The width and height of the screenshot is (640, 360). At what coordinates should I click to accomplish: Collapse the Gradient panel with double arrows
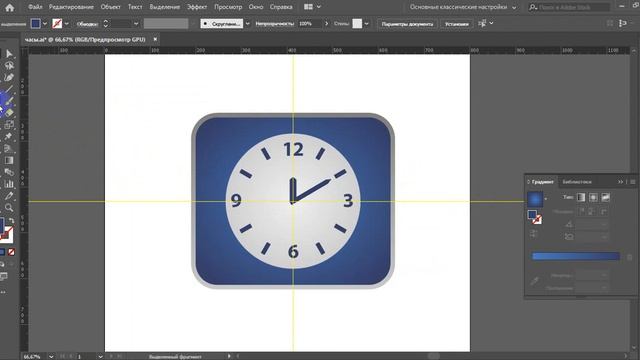click(x=620, y=182)
